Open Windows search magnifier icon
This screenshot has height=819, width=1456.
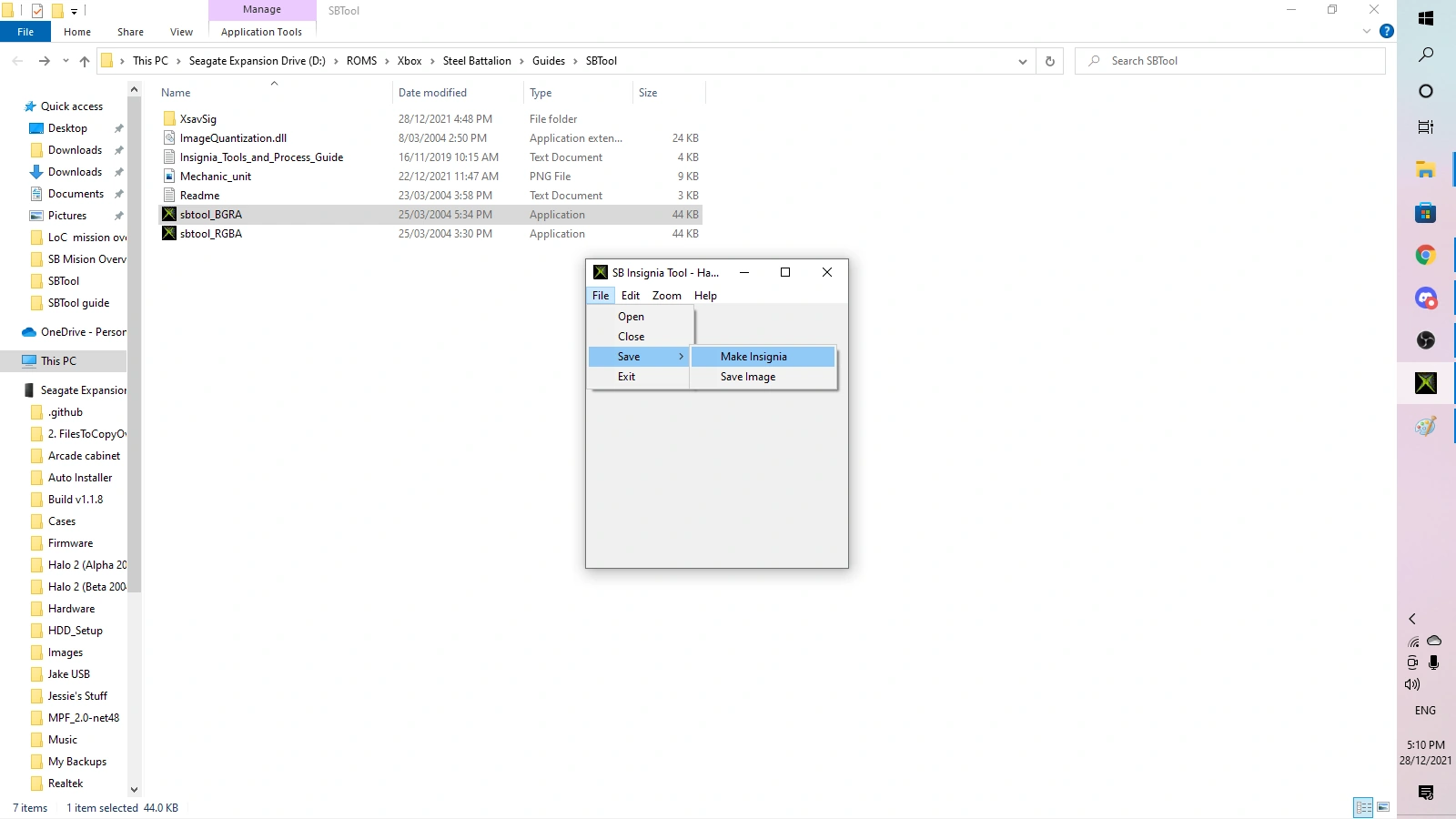(x=1426, y=55)
